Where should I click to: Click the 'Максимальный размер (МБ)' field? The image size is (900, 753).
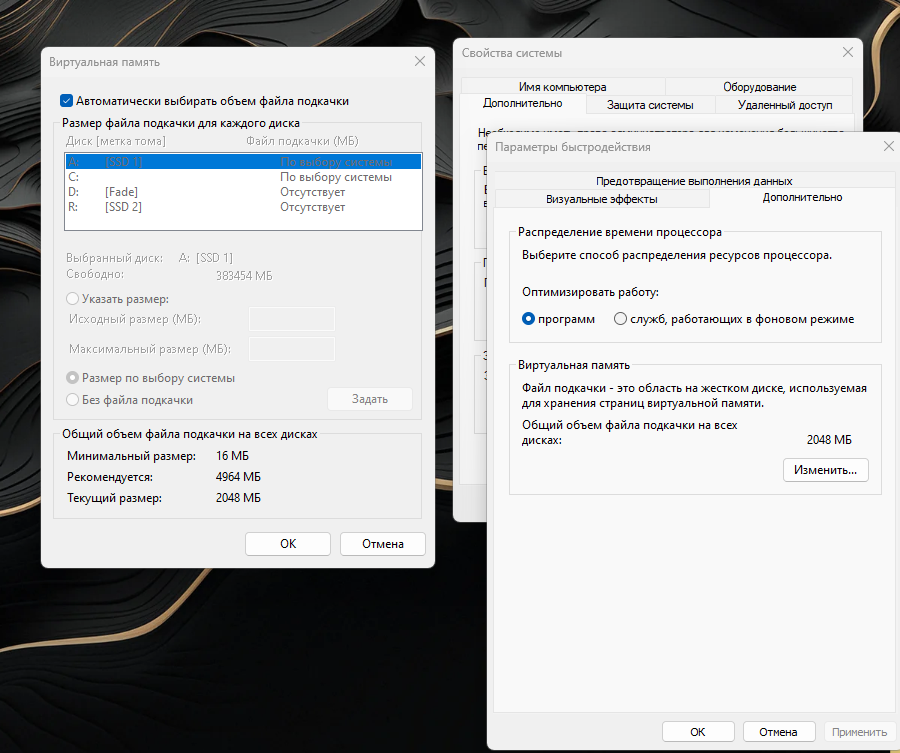[x=292, y=349]
